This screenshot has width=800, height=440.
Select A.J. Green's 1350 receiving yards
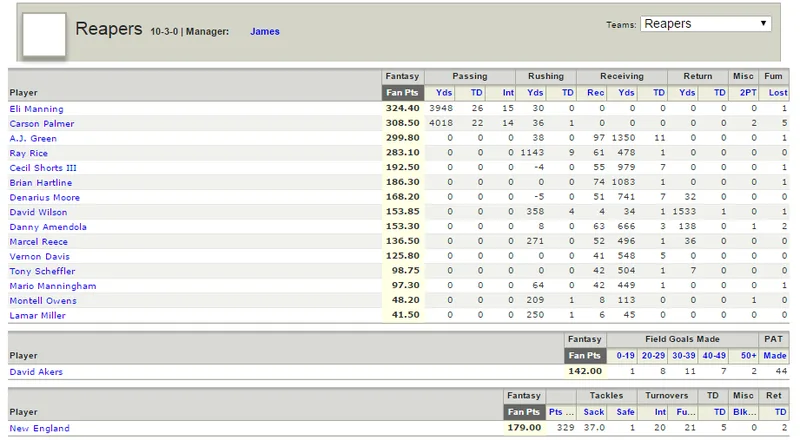coord(623,138)
